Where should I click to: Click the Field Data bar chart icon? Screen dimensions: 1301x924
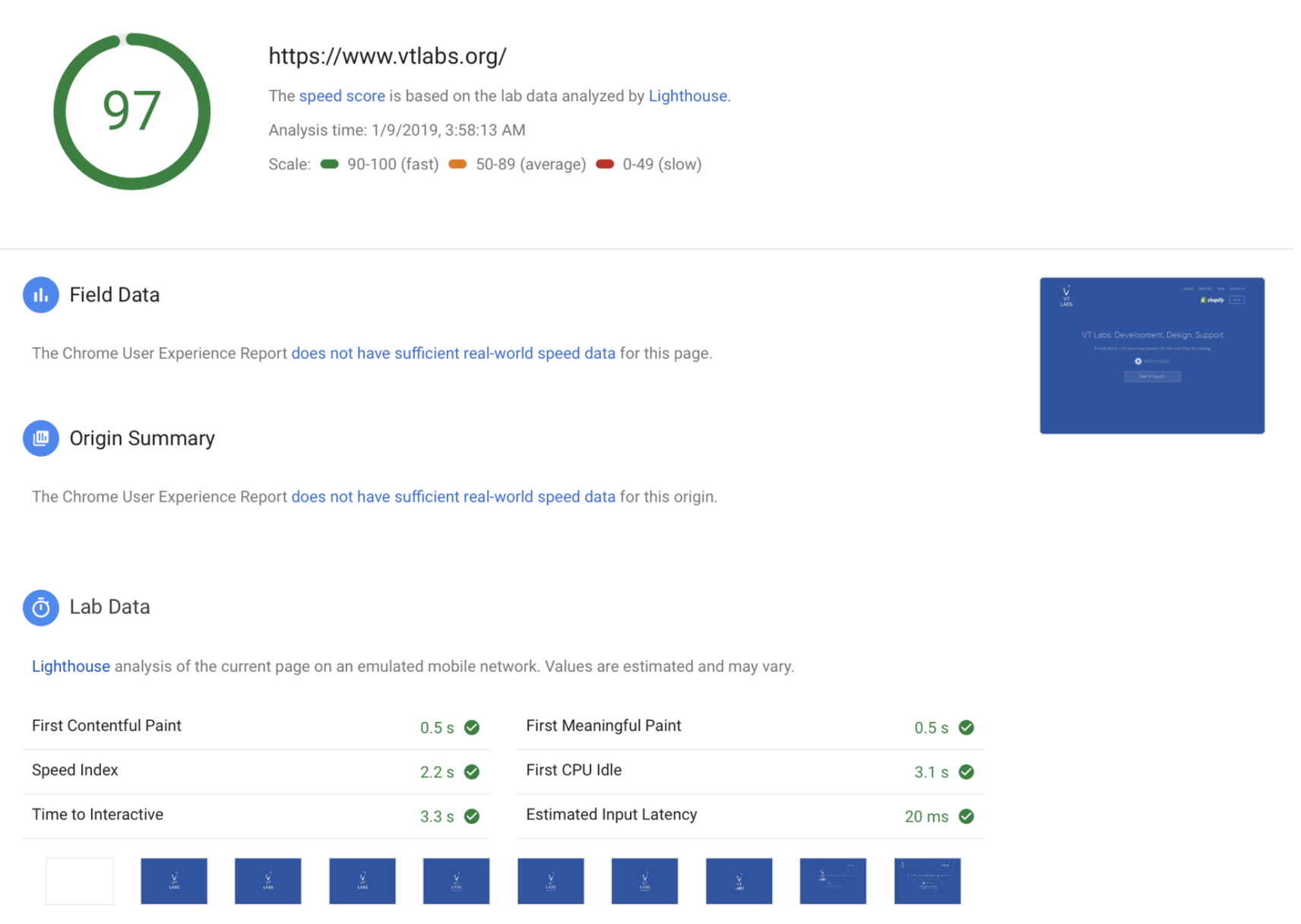[x=40, y=295]
